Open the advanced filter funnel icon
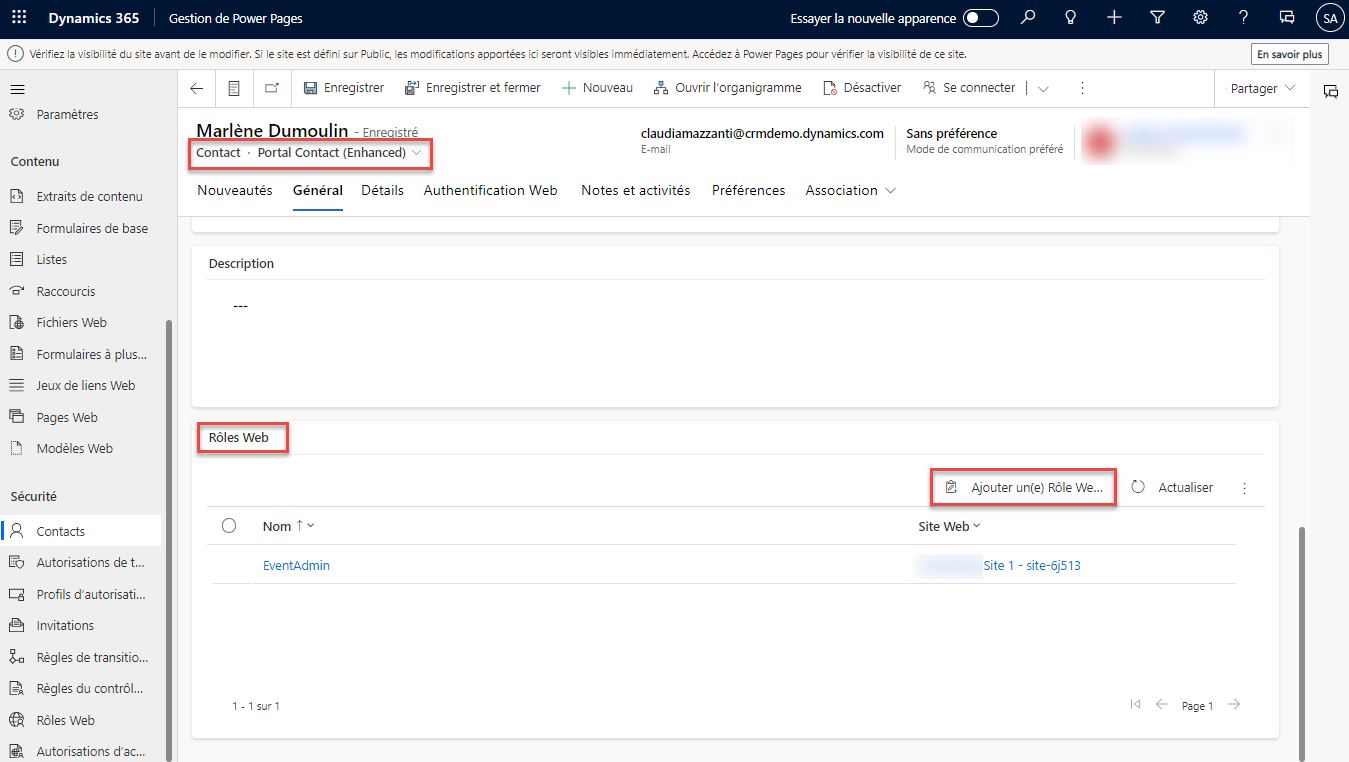Image resolution: width=1349 pixels, height=762 pixels. click(1157, 18)
